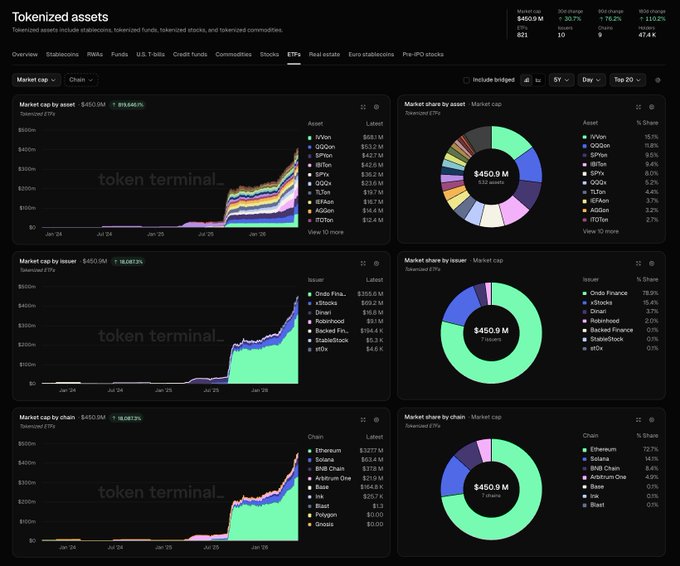Click StableStock row in Market cap by issuer legend
This screenshot has height=566, width=680.
pyautogui.click(x=345, y=340)
